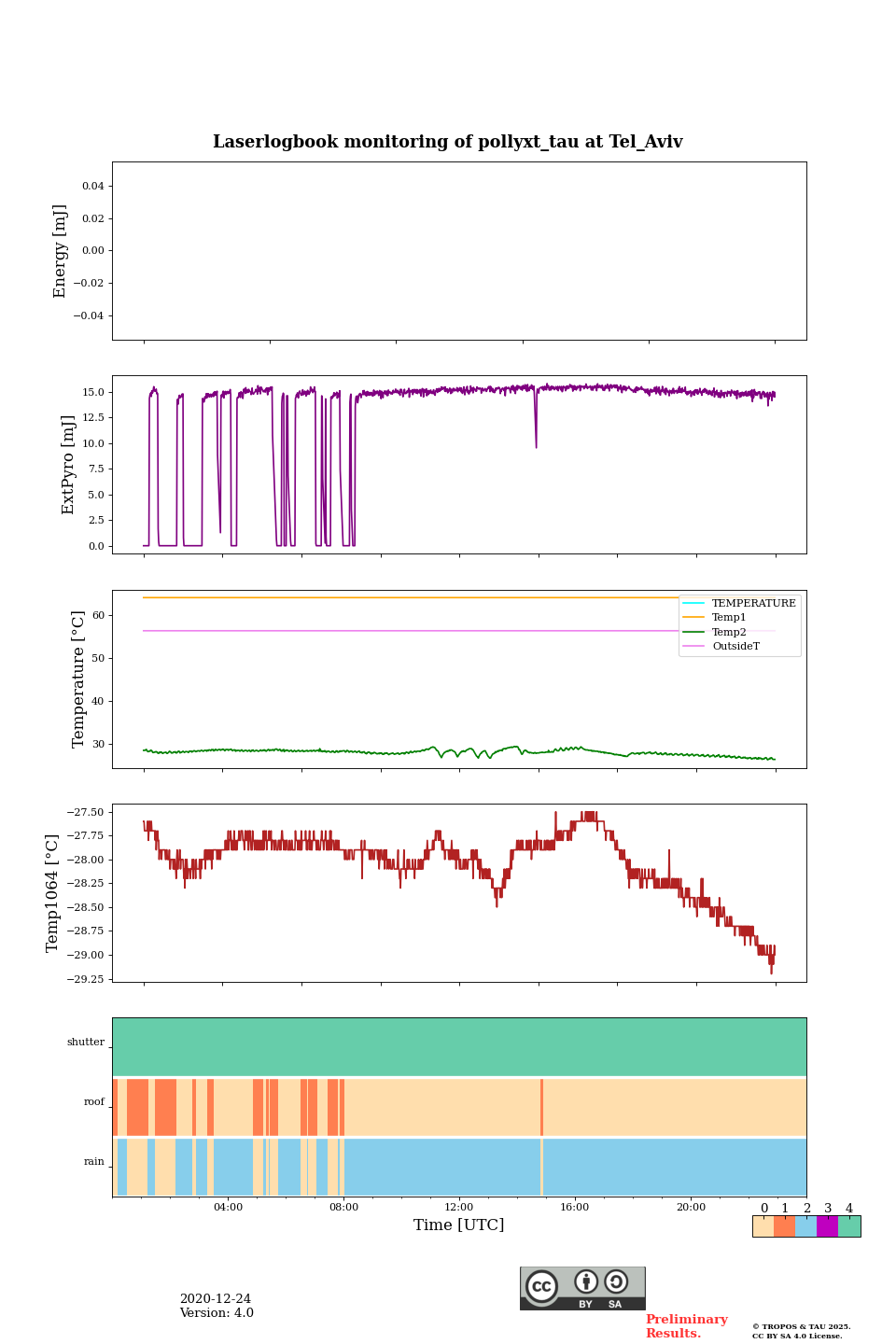896x1344 pixels.
Task: Click the shutter row label
Action: point(86,1042)
